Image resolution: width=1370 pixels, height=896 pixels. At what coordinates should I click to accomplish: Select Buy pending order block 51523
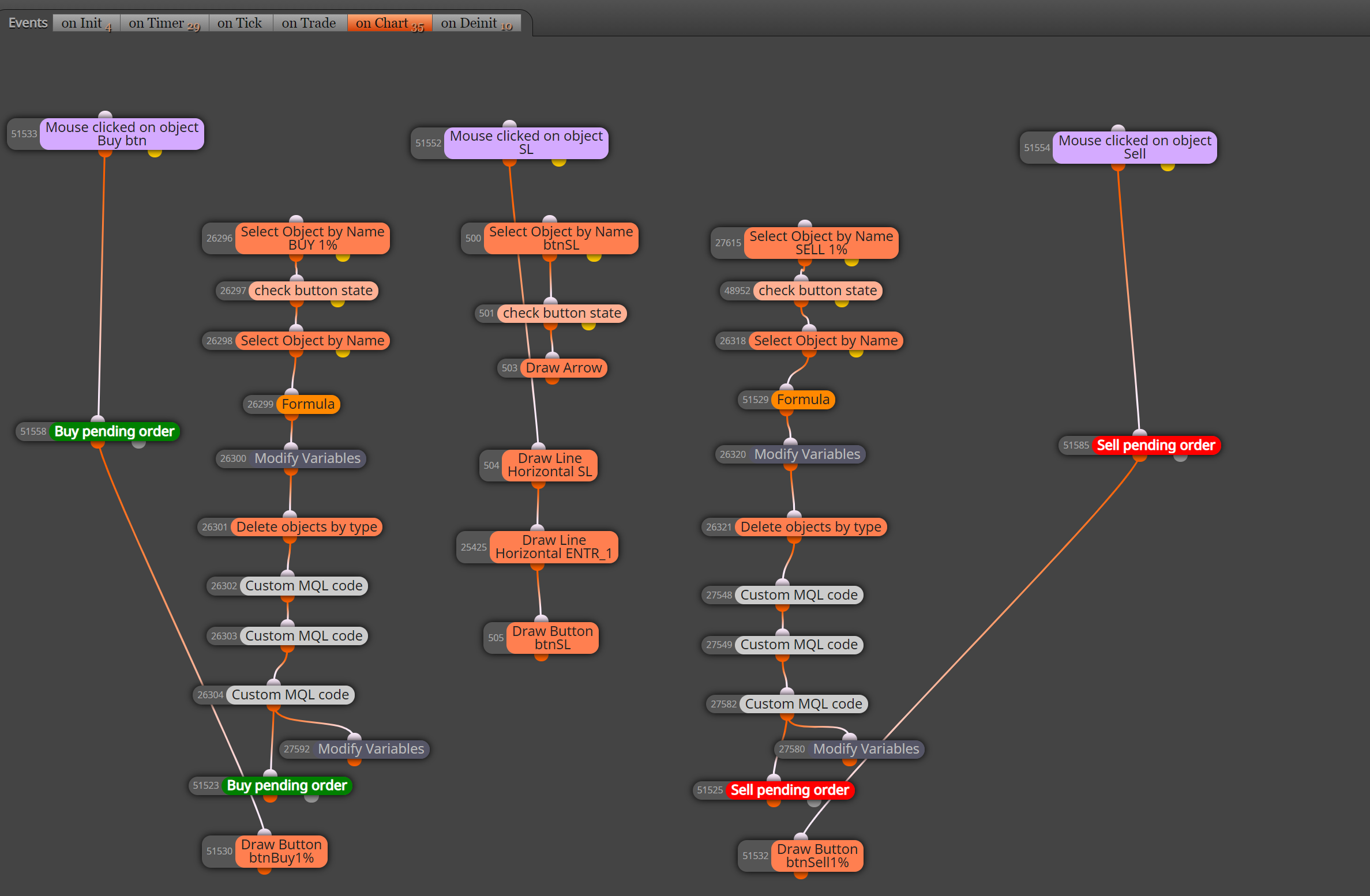(x=287, y=785)
